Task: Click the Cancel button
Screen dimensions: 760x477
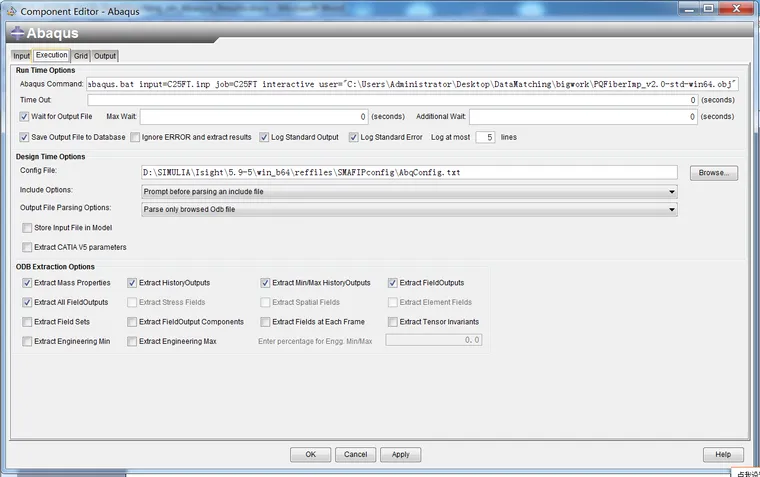Action: pos(355,455)
